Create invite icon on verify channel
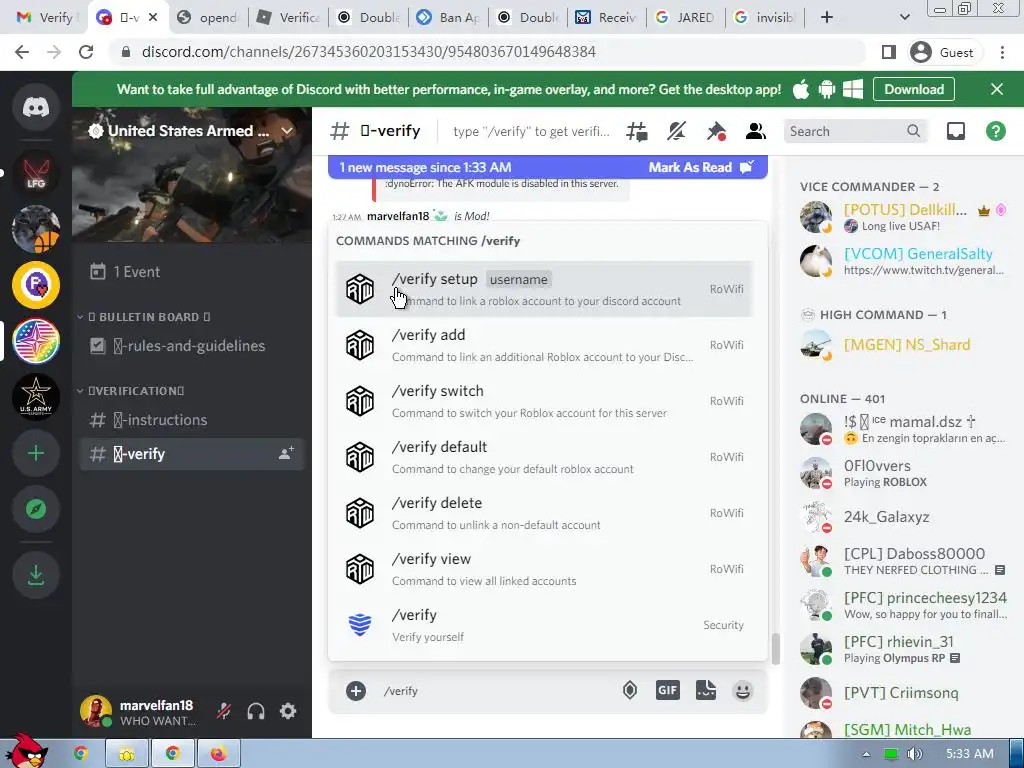The width and height of the screenshot is (1024, 768). pyautogui.click(x=286, y=453)
